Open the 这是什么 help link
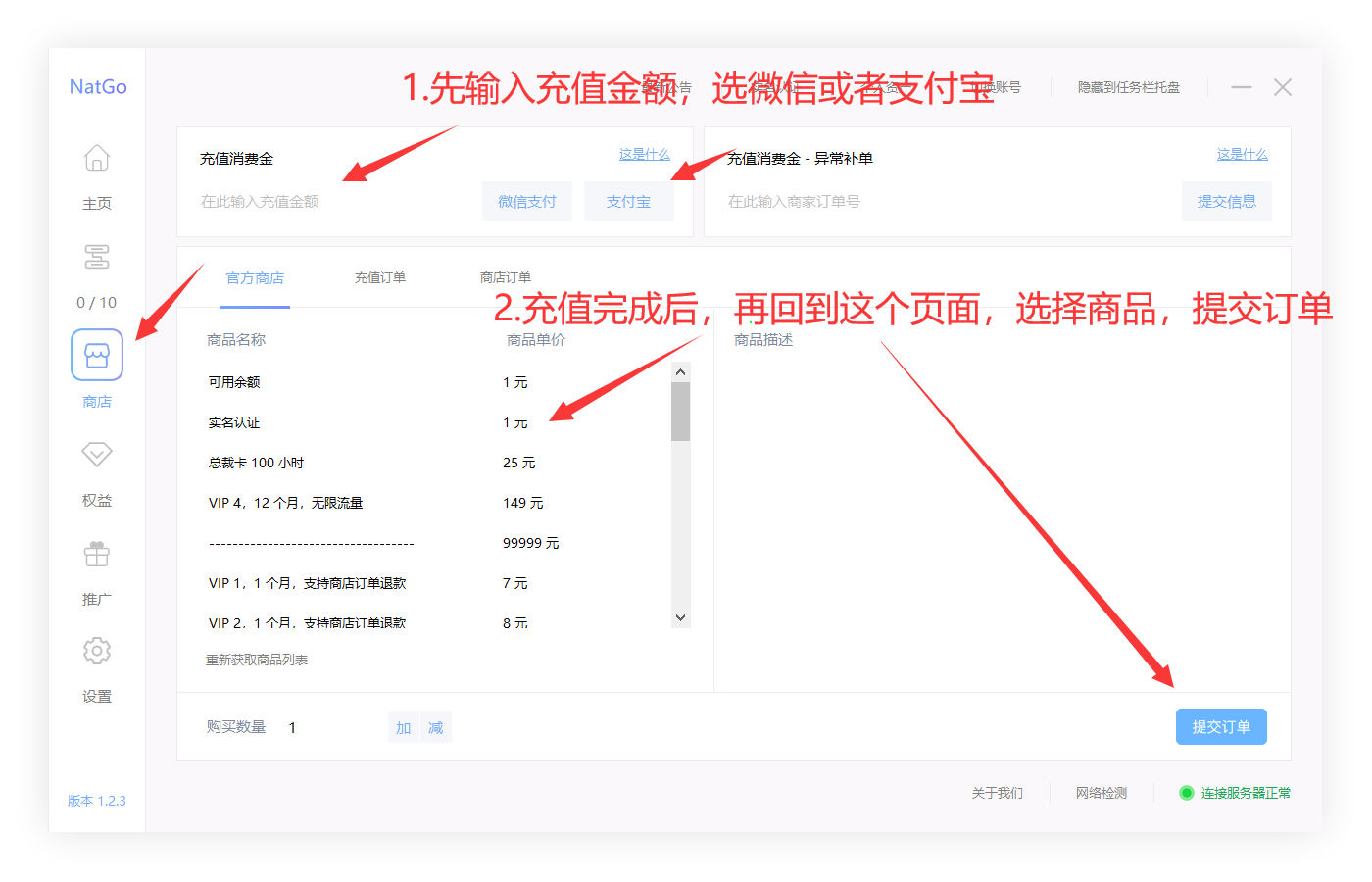The image size is (1372, 882). (x=644, y=154)
